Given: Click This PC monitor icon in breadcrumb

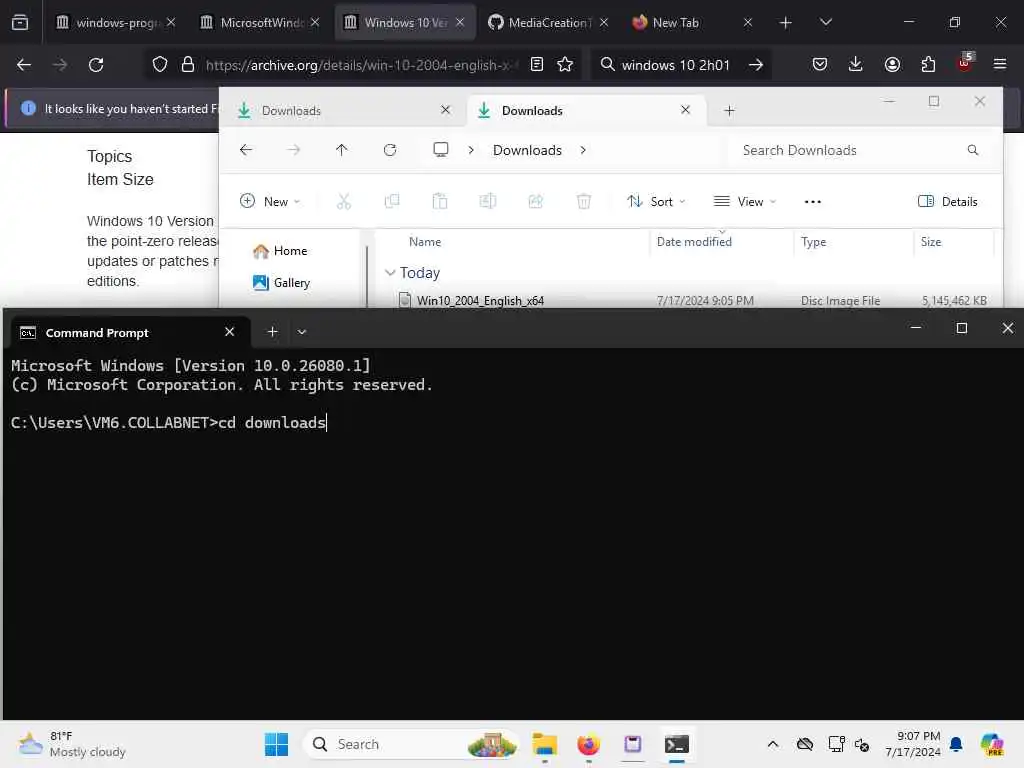Looking at the screenshot, I should pos(441,150).
